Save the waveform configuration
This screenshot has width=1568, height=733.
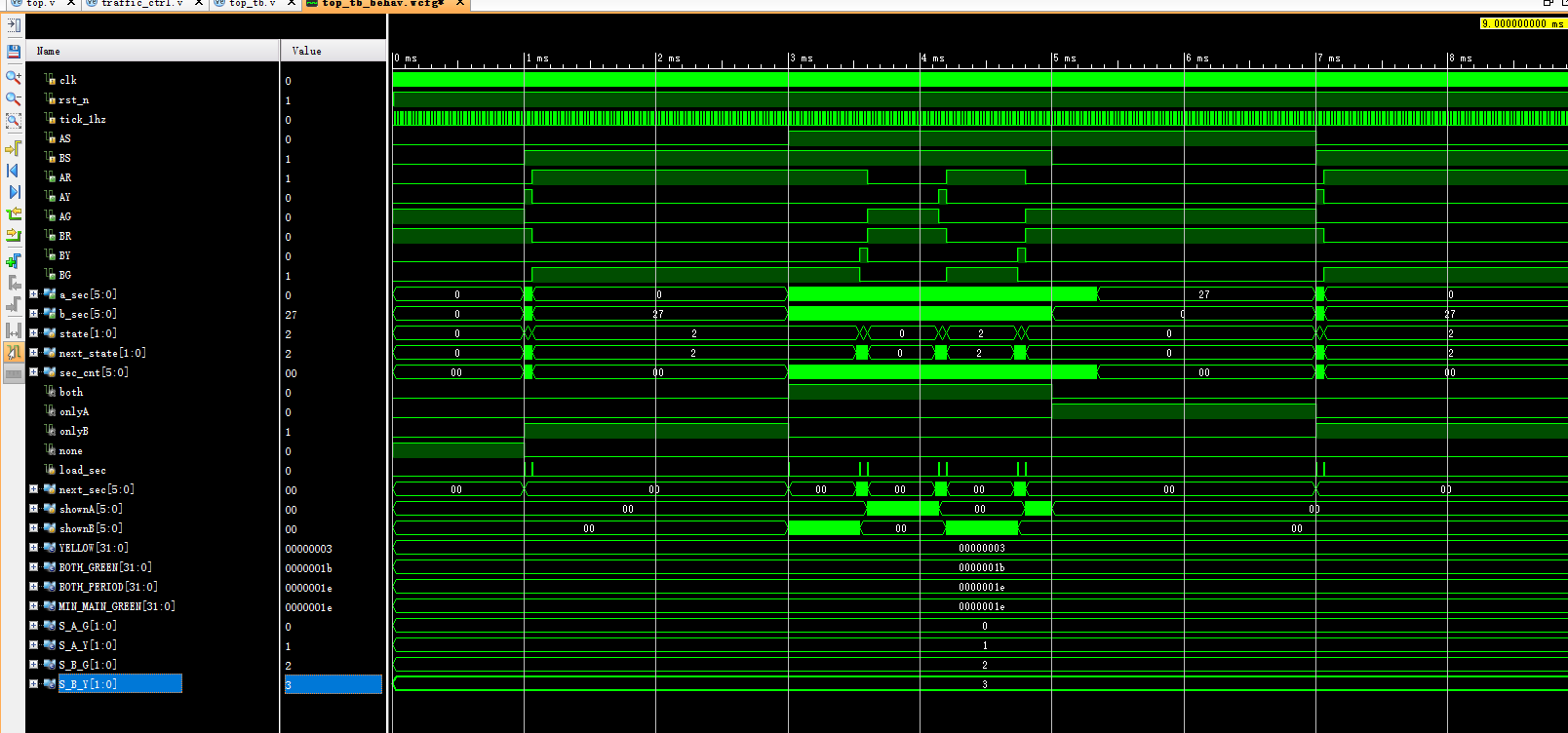pos(14,51)
